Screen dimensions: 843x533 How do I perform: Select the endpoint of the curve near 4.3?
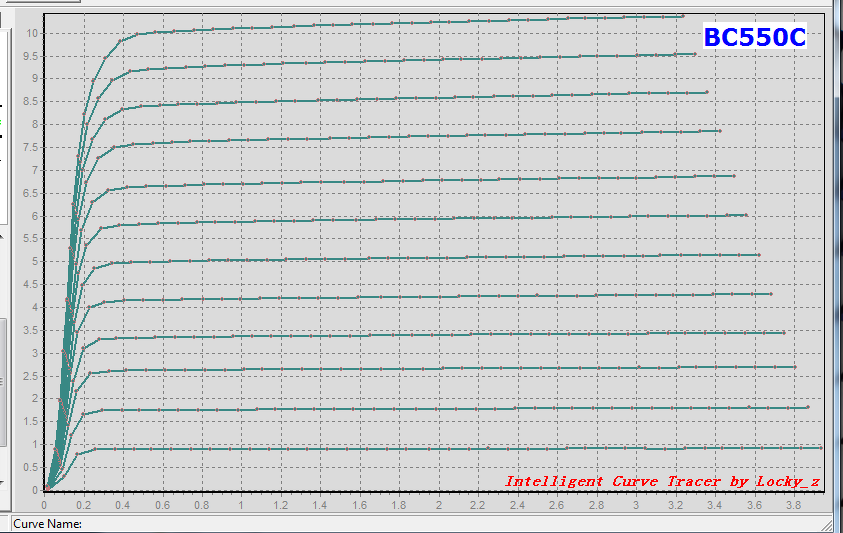coord(771,294)
